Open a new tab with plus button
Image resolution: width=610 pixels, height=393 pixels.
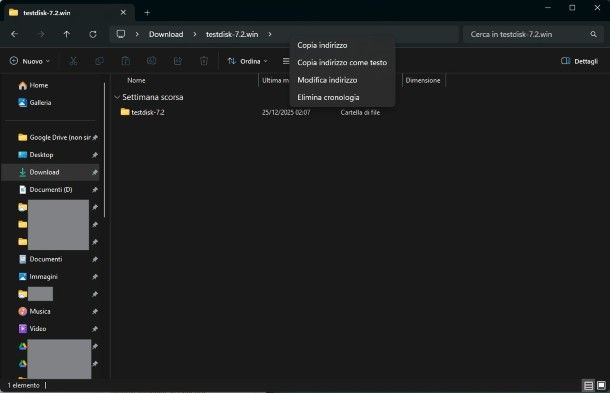147,12
